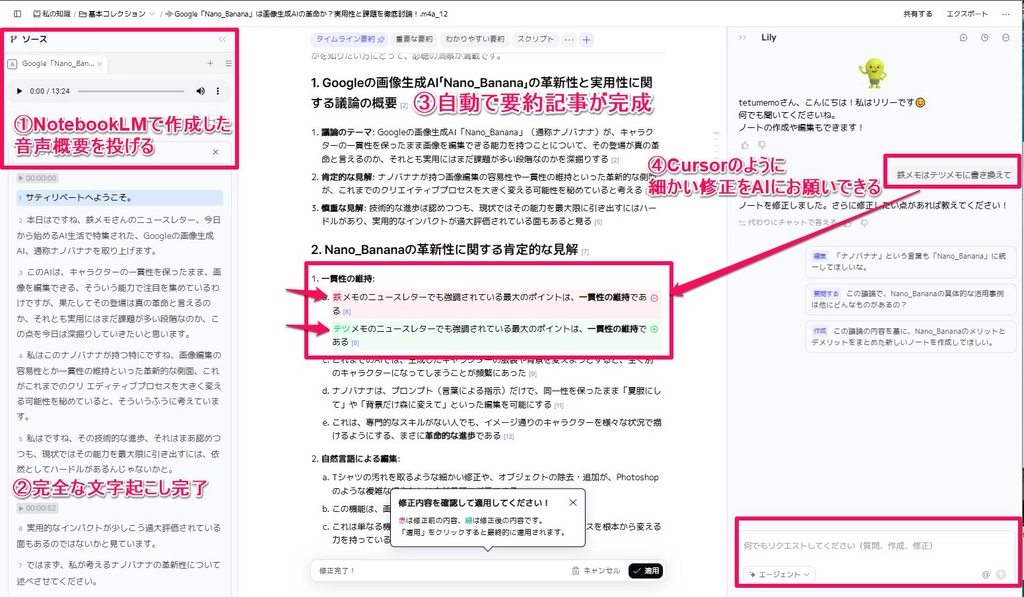Open the audio player three-dot menu

[x=218, y=91]
